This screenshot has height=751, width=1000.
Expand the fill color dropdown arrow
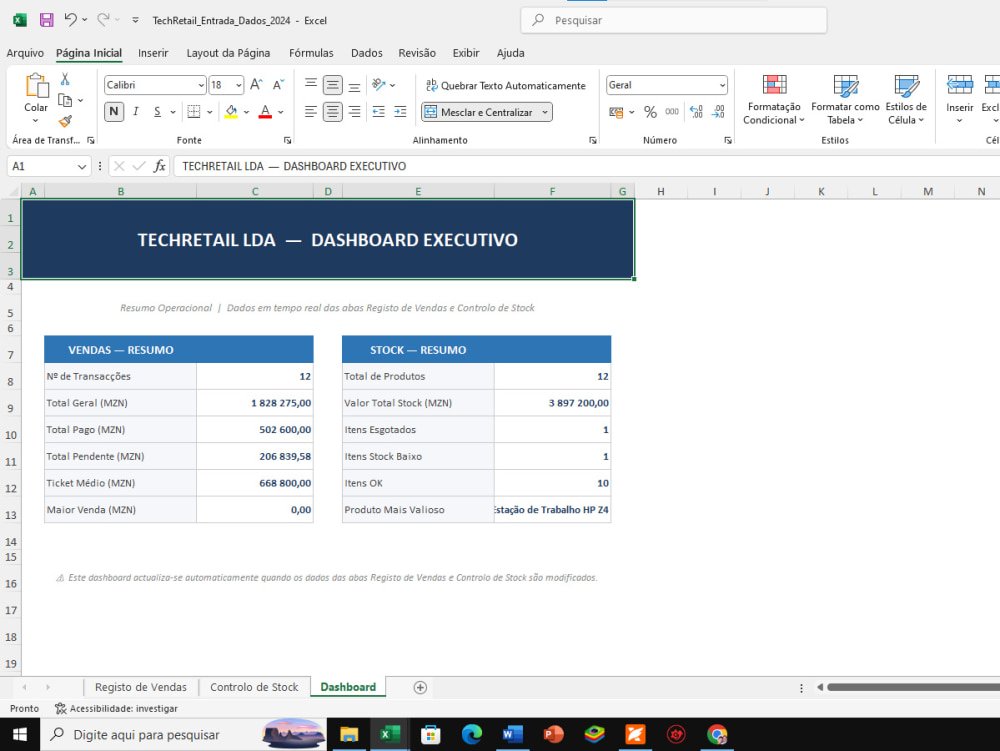[x=247, y=112]
